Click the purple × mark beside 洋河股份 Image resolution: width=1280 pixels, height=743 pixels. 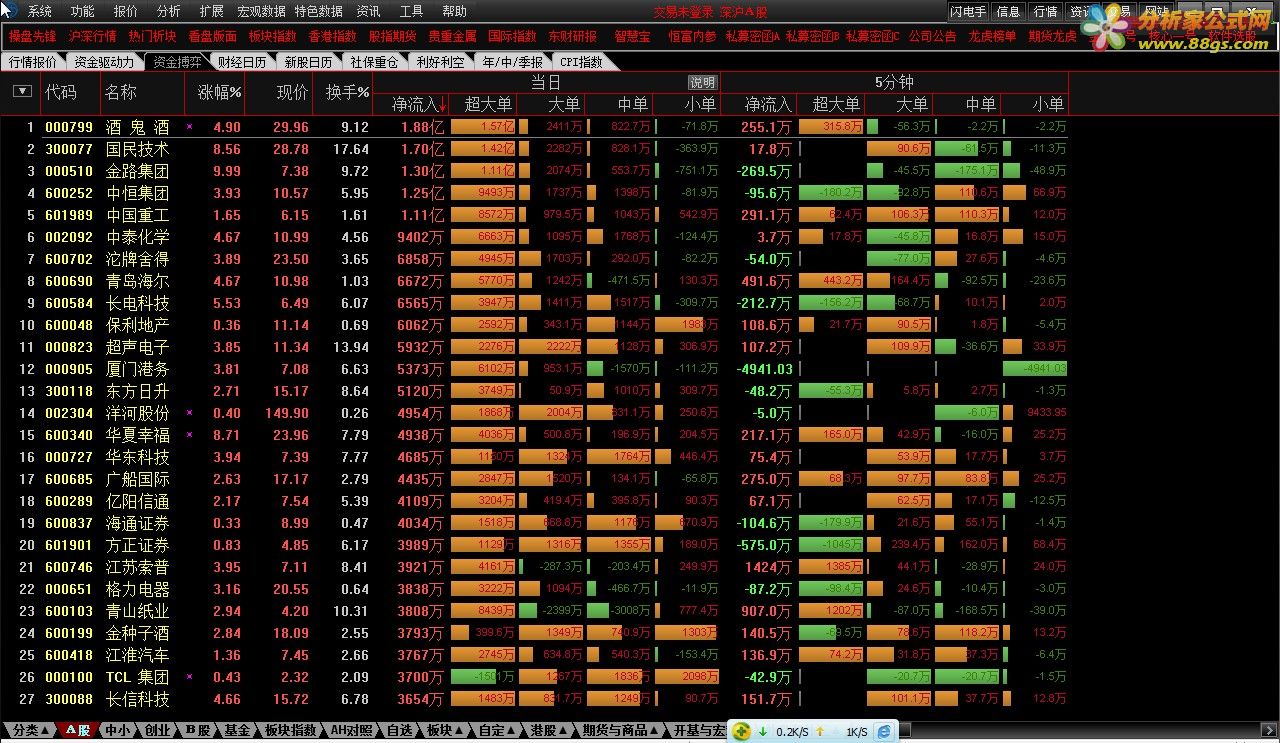tap(190, 413)
